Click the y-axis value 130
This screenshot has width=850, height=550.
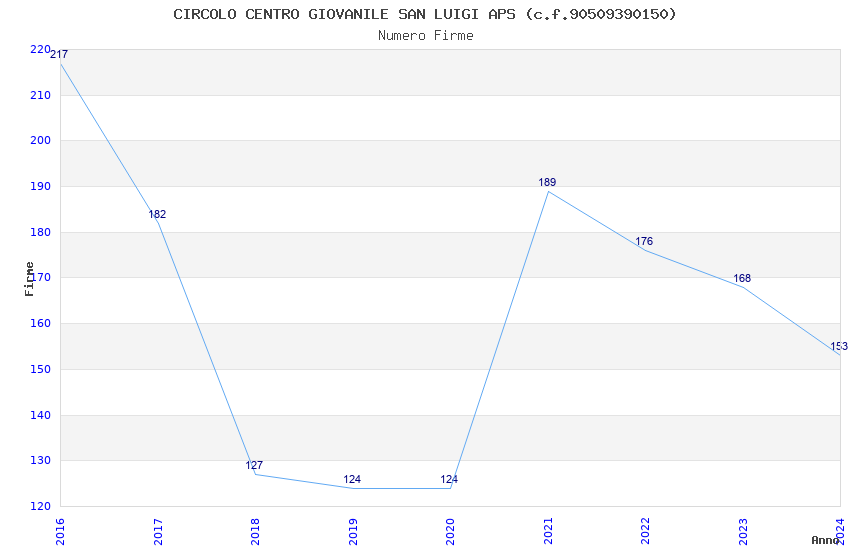pyautogui.click(x=41, y=460)
